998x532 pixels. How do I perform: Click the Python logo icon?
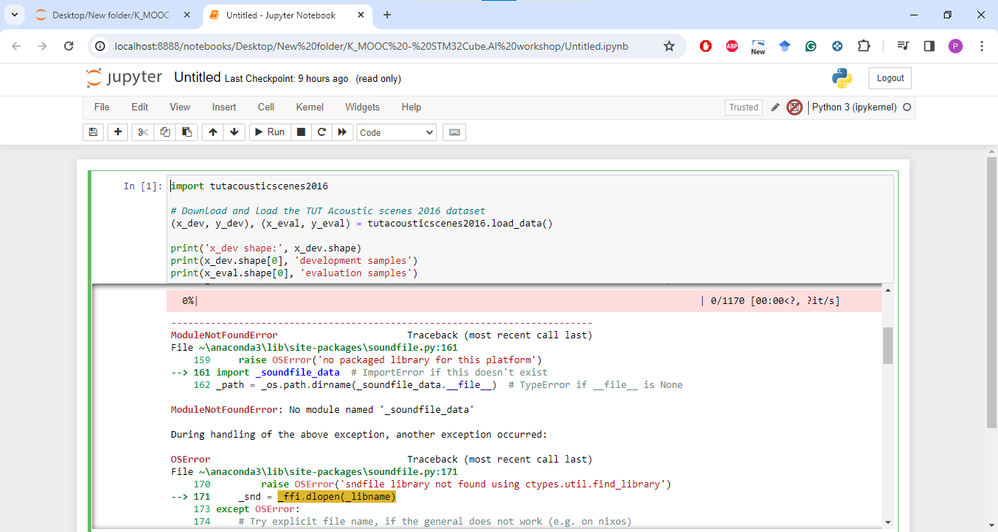click(842, 78)
